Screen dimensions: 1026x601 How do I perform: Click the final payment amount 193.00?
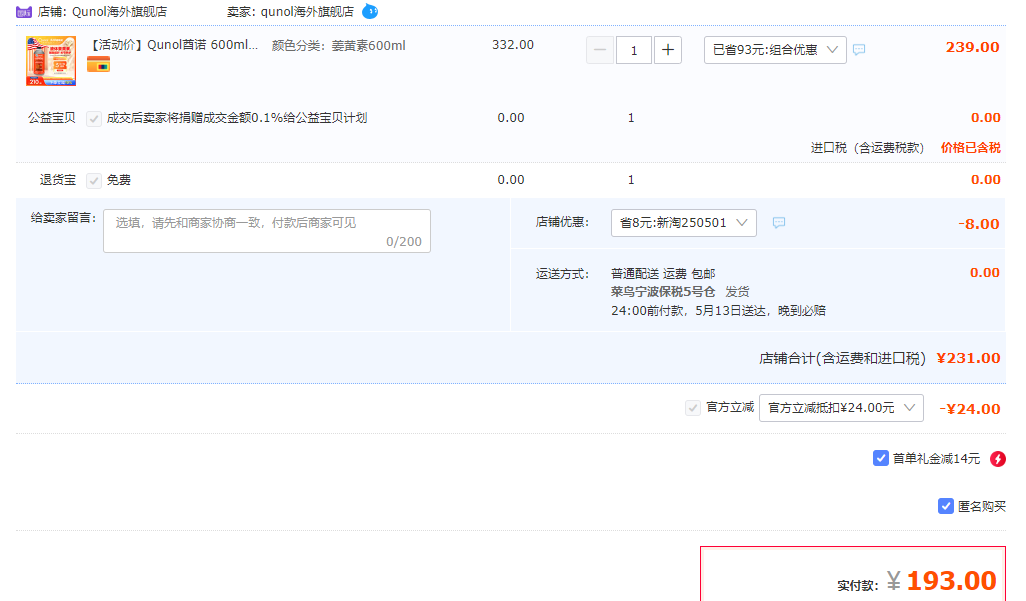951,581
